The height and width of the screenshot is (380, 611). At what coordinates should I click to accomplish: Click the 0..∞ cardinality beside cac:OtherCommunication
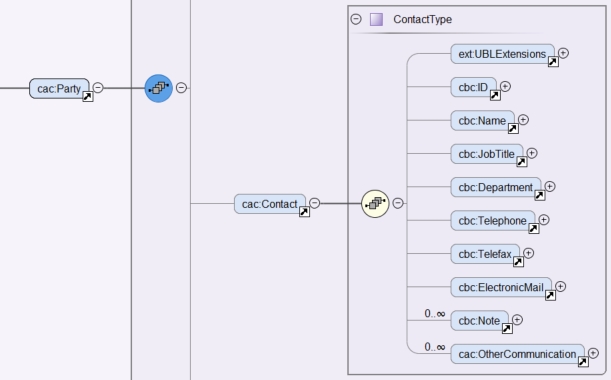pyautogui.click(x=435, y=347)
